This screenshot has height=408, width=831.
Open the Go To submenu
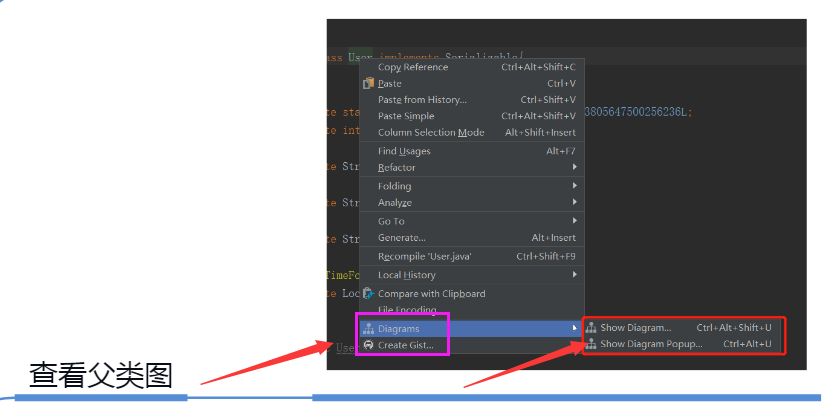(x=472, y=221)
